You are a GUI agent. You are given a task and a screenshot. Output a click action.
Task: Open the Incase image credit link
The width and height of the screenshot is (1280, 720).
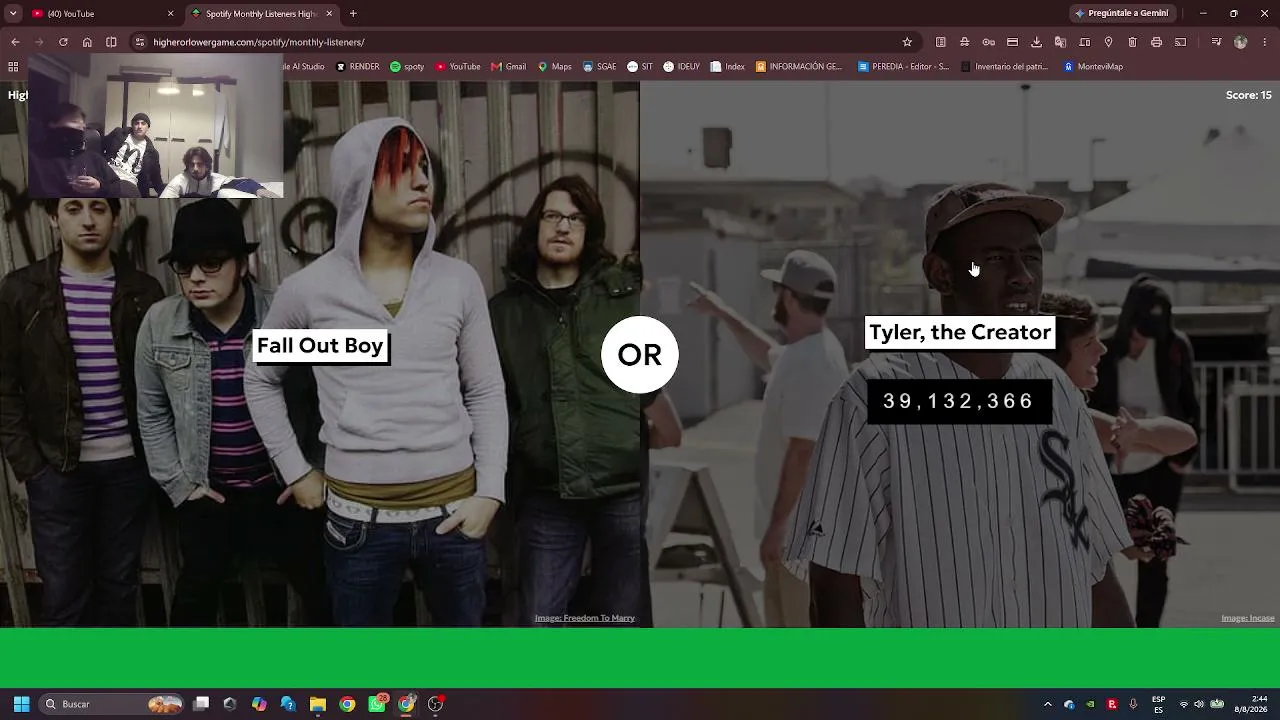(1248, 618)
